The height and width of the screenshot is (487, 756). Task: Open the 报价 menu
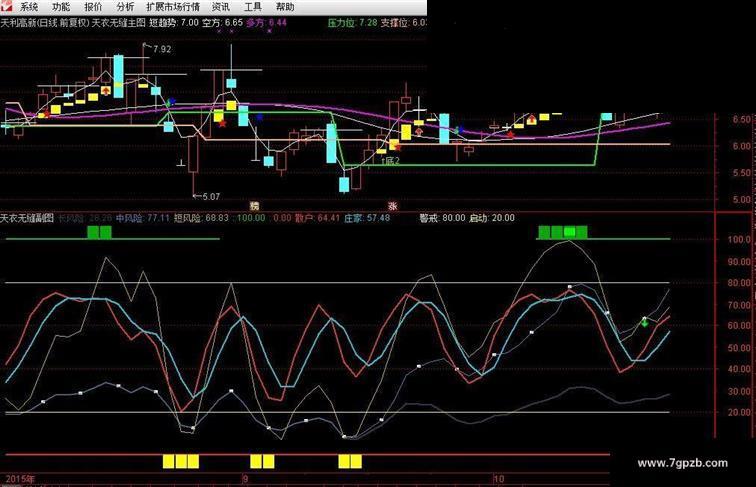[93, 7]
